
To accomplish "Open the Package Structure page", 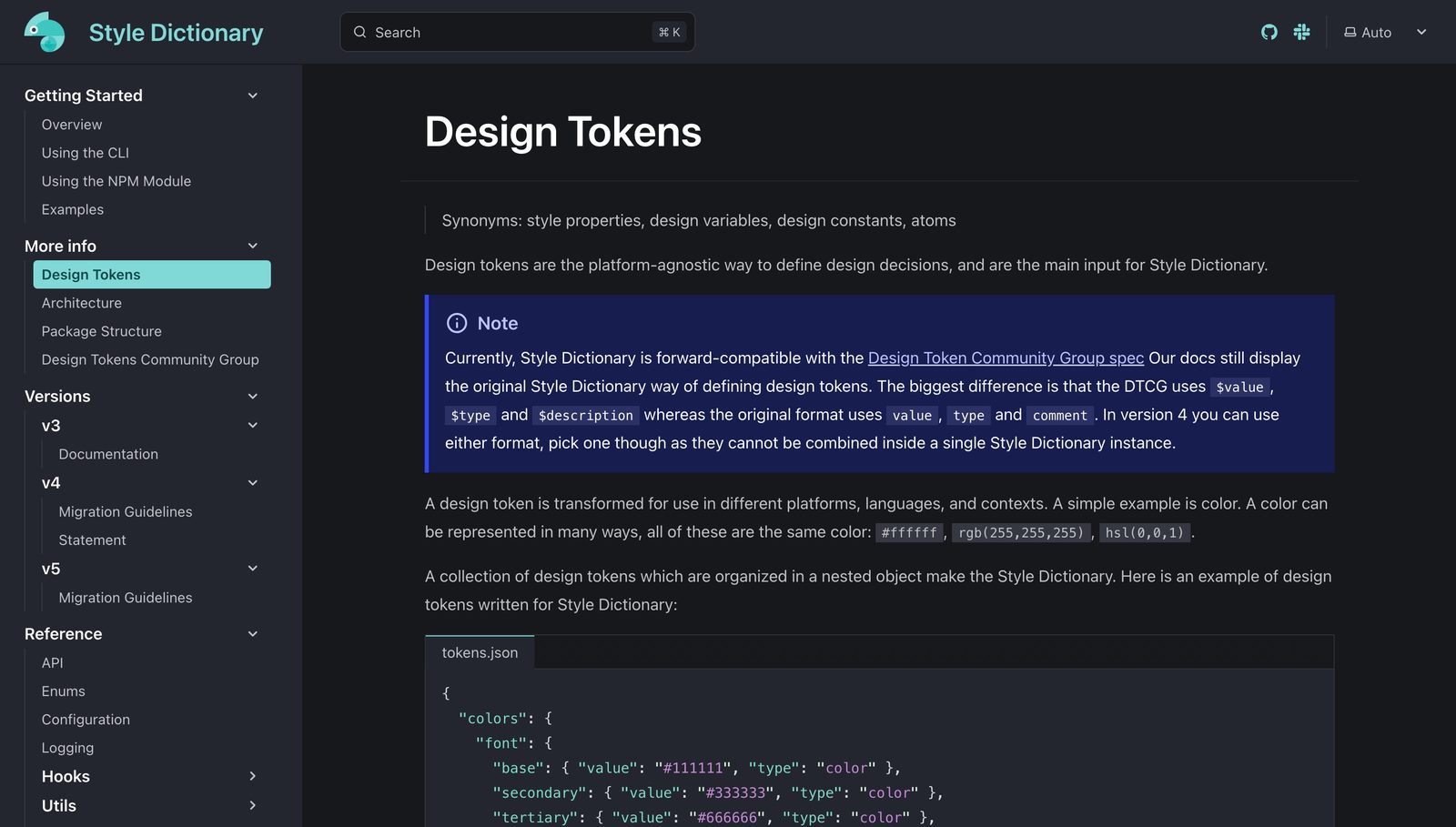I will point(102,331).
